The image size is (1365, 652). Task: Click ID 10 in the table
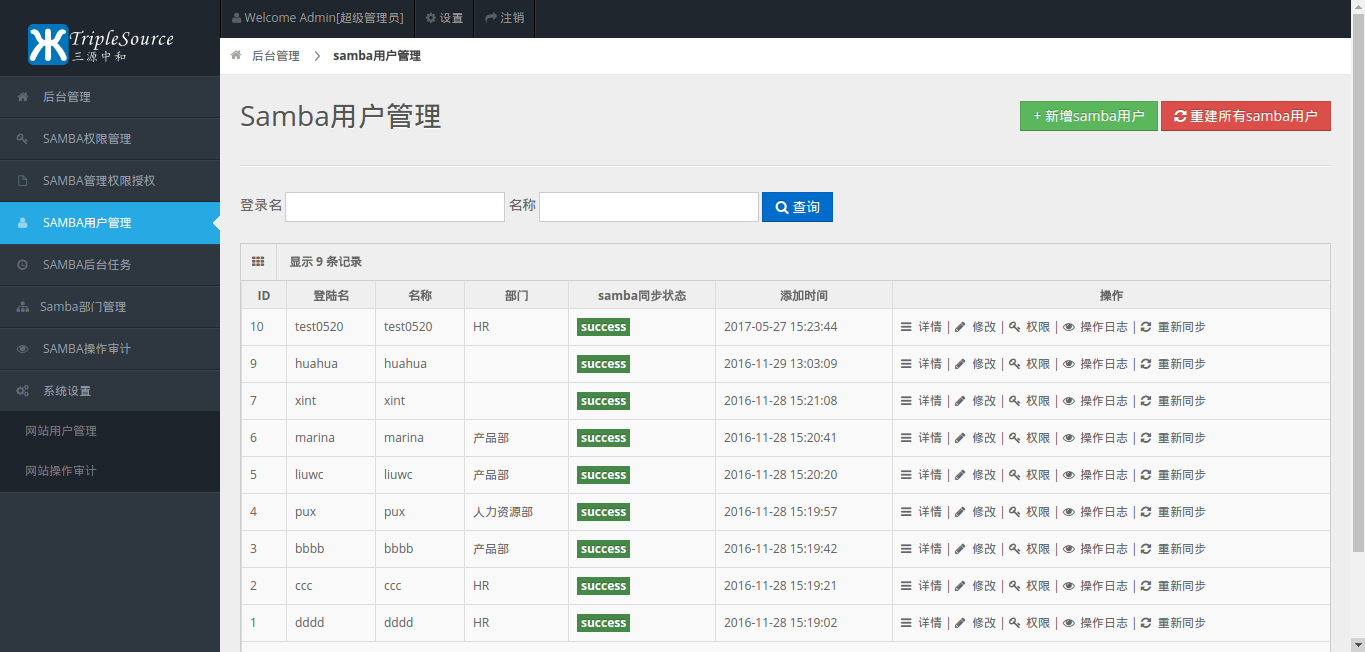coord(257,327)
